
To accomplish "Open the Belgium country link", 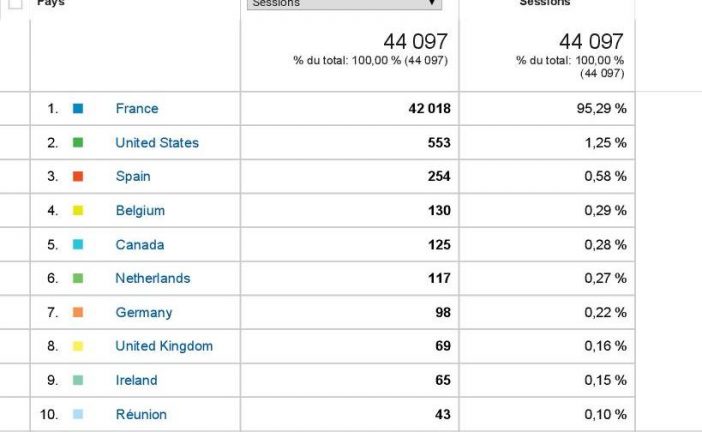I will (140, 211).
